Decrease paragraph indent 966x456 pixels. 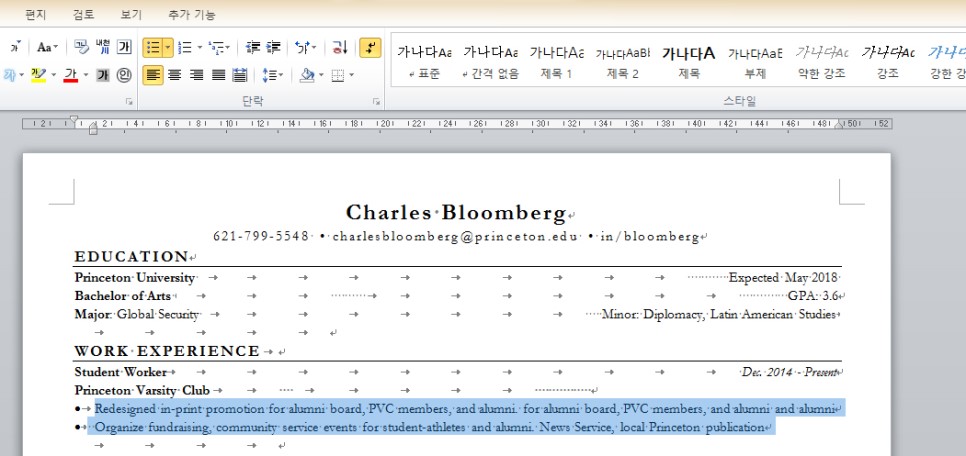(252, 47)
